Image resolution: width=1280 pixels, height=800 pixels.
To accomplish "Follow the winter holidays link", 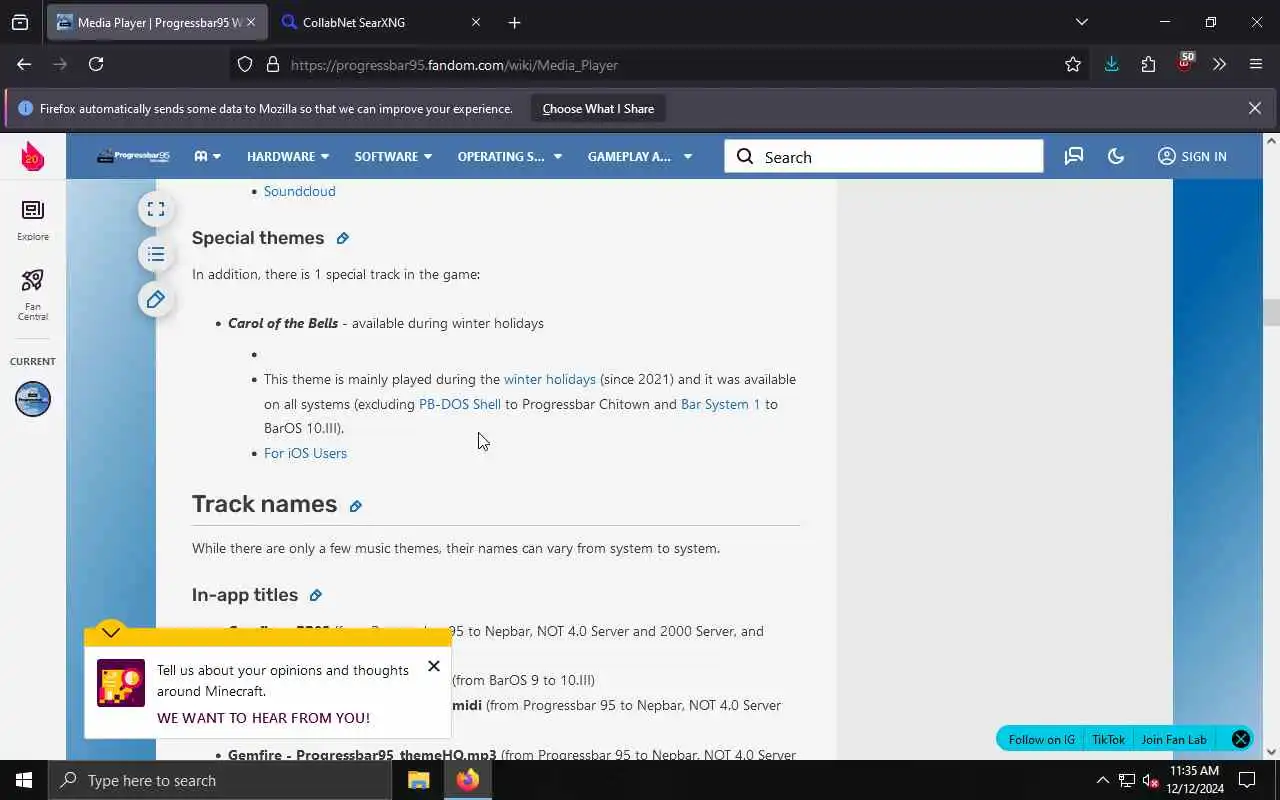I will point(550,379).
